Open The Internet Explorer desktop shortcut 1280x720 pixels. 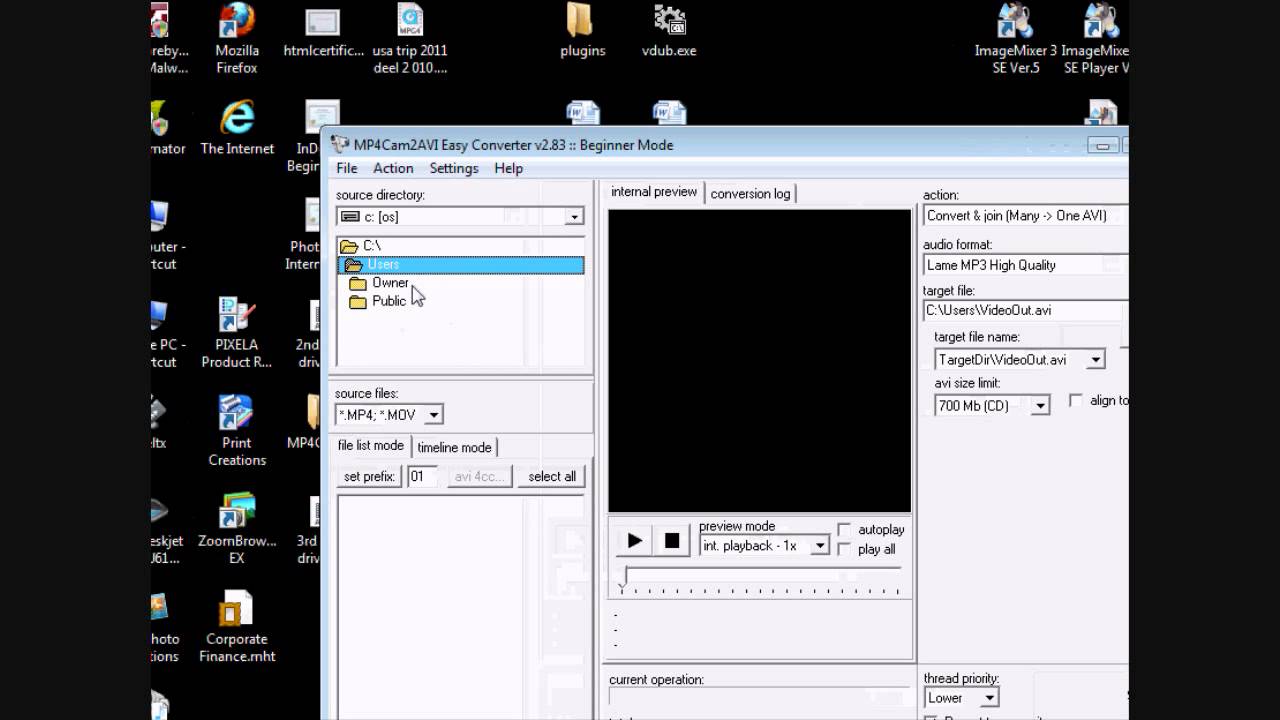coord(237,127)
